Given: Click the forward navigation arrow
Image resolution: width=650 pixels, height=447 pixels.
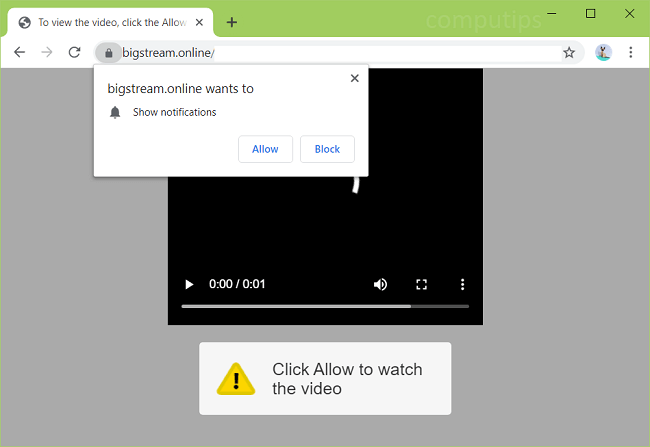Looking at the screenshot, I should [47, 52].
